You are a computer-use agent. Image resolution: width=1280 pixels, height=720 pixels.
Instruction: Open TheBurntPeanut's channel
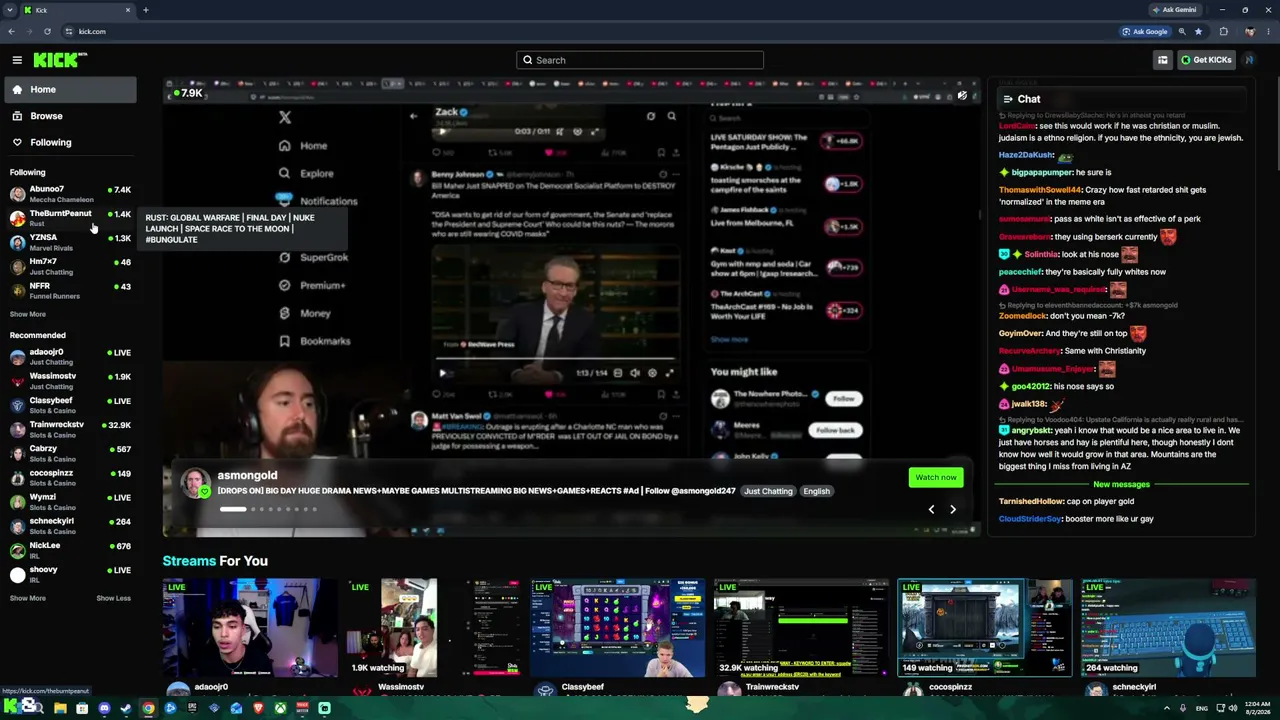click(x=69, y=218)
